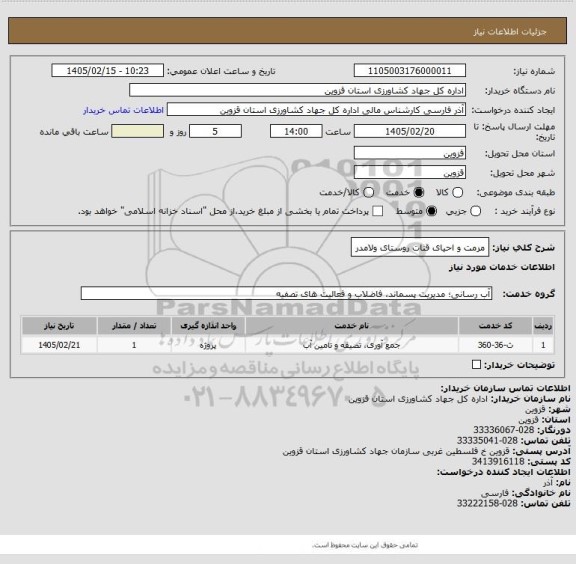
Task: Select the متوسط purchase type radio
Action: (x=431, y=211)
